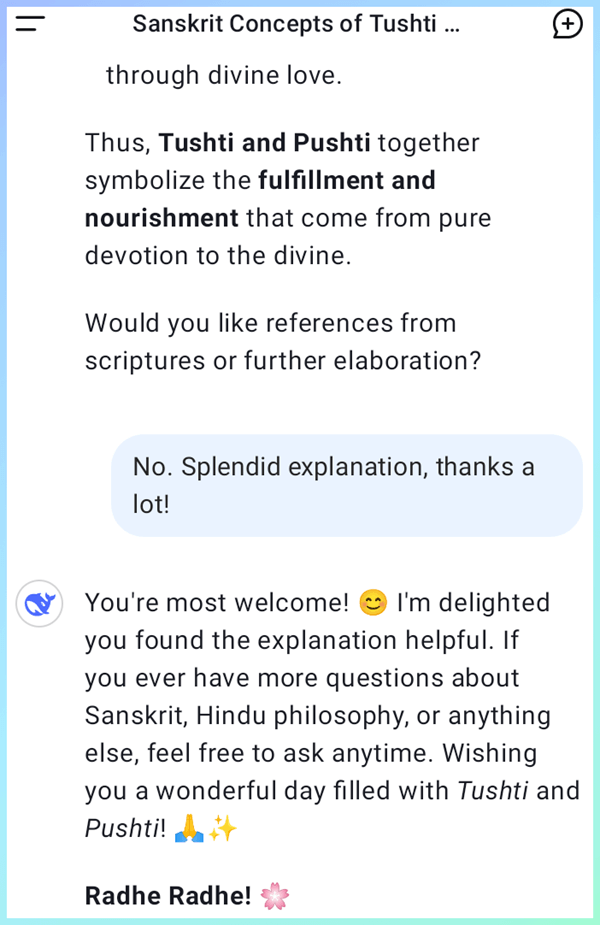Tap the 'through divine love.' line

tap(224, 75)
